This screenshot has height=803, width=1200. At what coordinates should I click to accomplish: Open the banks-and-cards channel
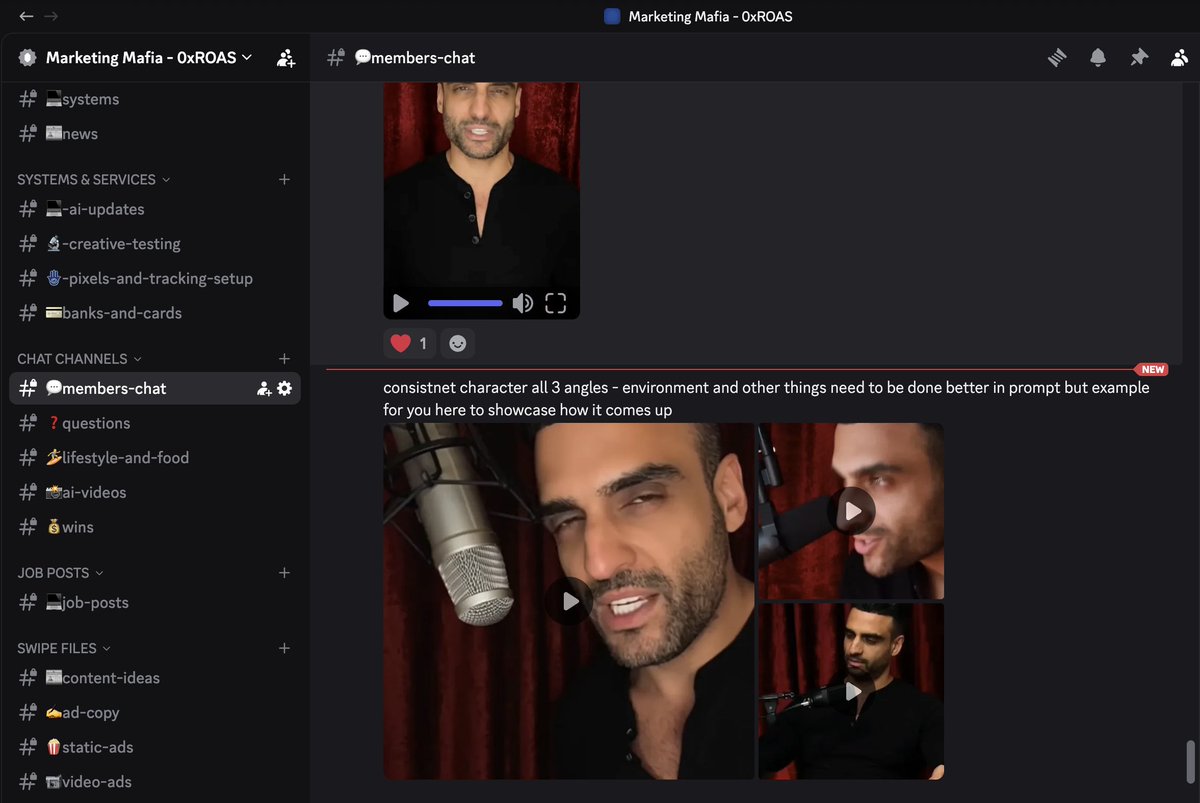155,313
